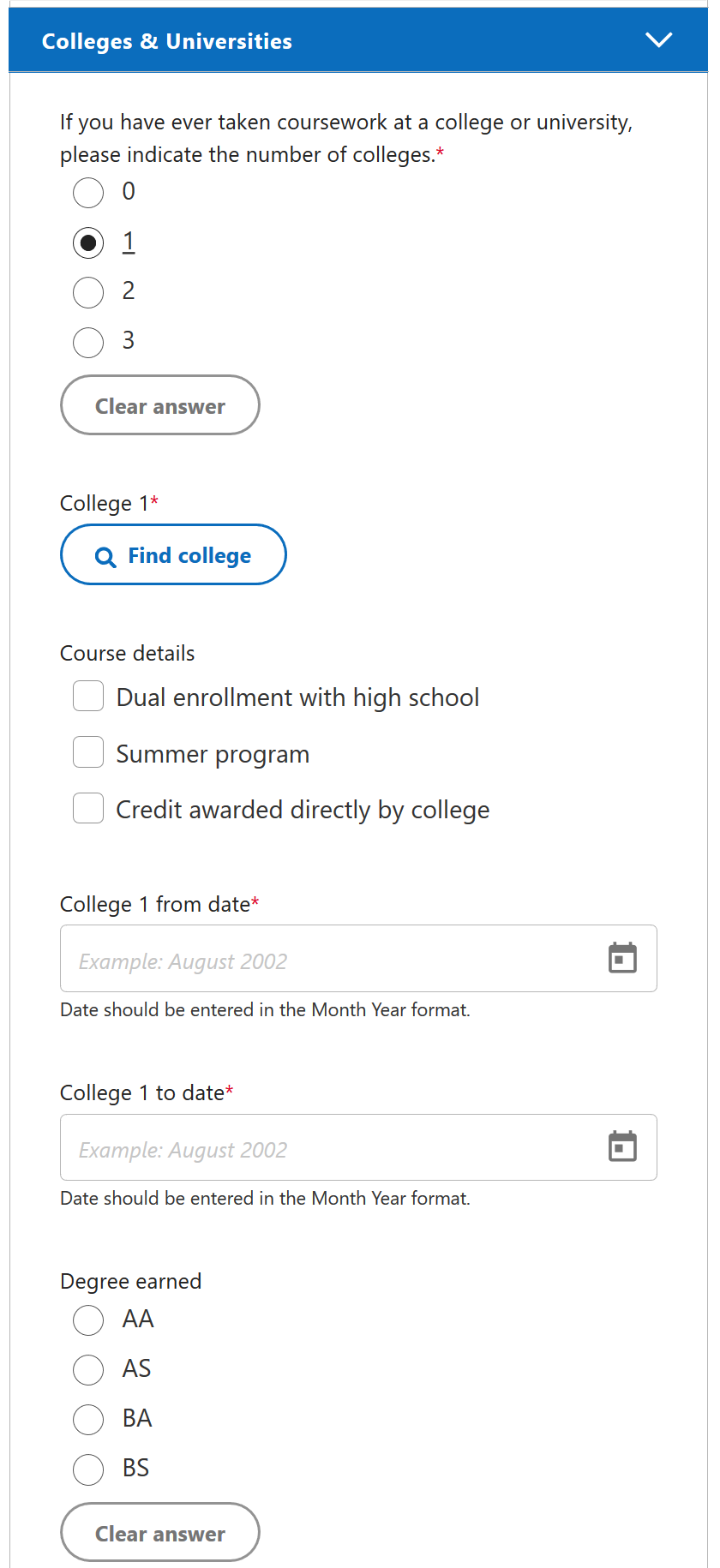720x1568 pixels.
Task: Check Dual enrollment with high school
Action: 88,697
